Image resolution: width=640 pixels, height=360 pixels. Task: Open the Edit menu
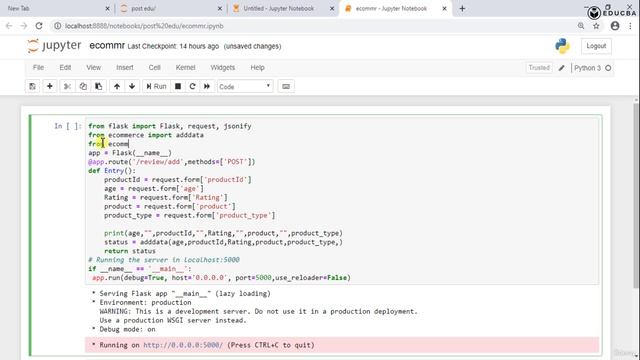(x=65, y=68)
